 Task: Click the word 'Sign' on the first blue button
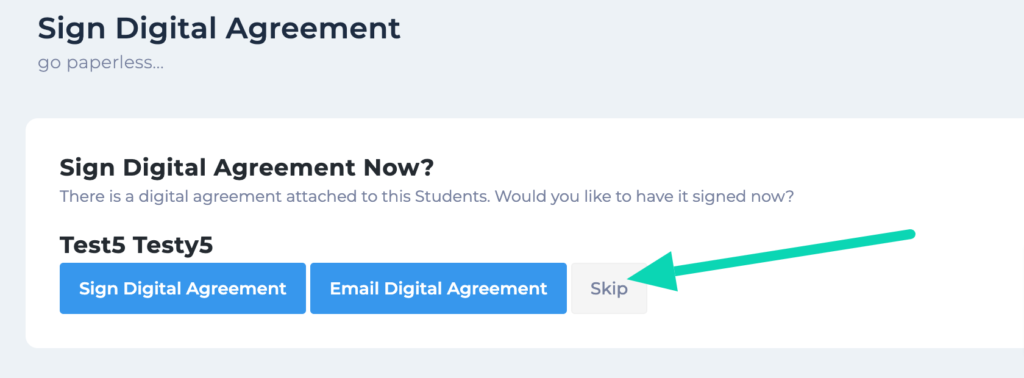click(x=93, y=289)
